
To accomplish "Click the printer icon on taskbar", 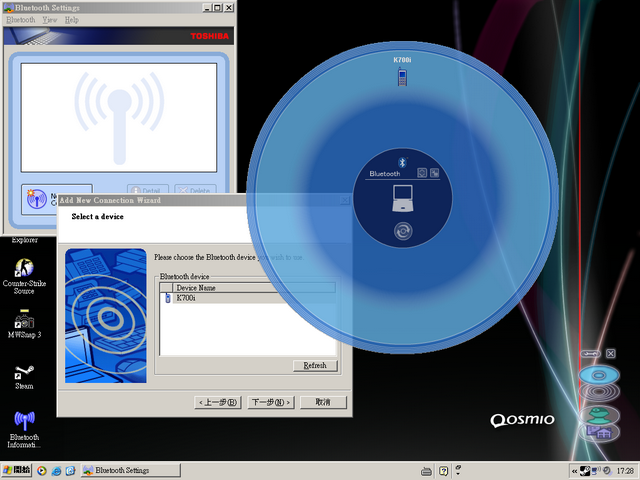I will (426, 471).
